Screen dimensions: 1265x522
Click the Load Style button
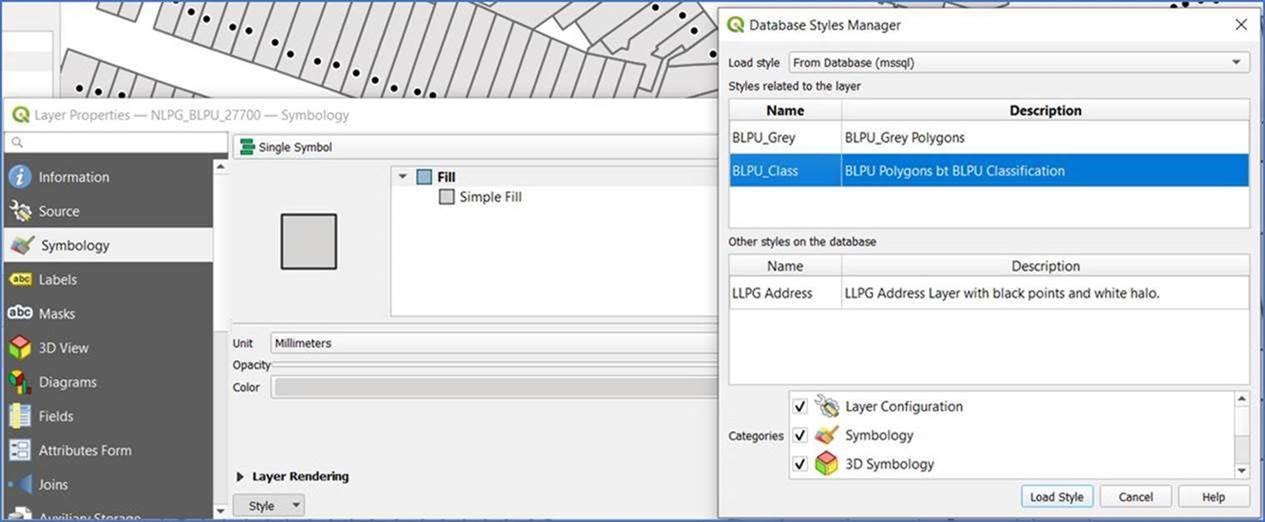(x=1056, y=497)
